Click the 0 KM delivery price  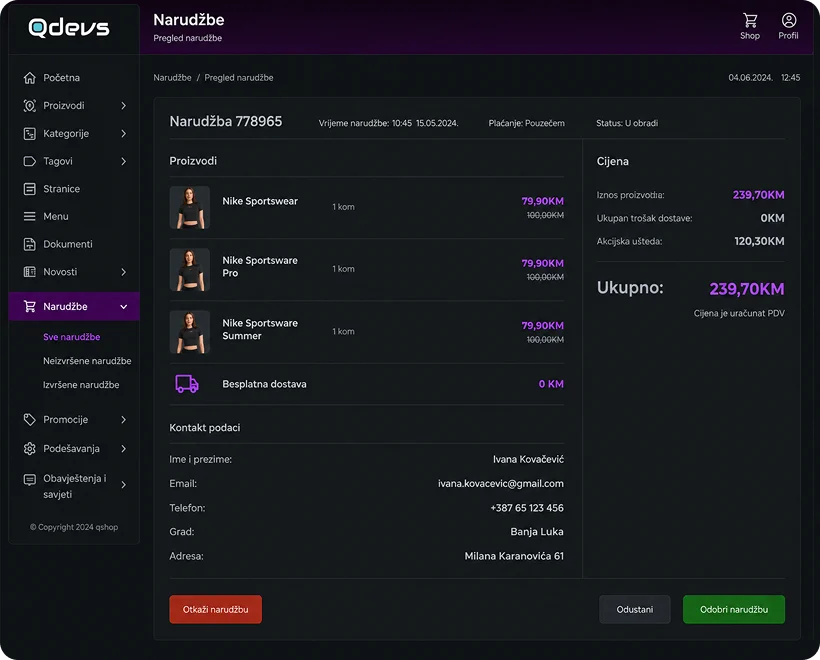point(551,384)
